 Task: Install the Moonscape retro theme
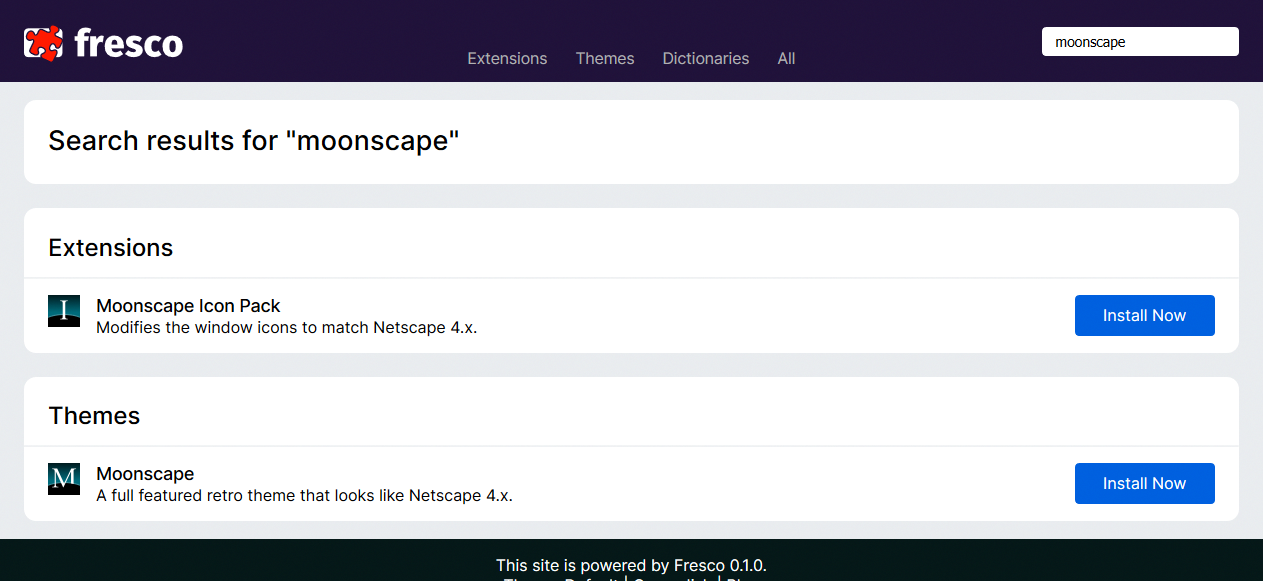[1144, 483]
